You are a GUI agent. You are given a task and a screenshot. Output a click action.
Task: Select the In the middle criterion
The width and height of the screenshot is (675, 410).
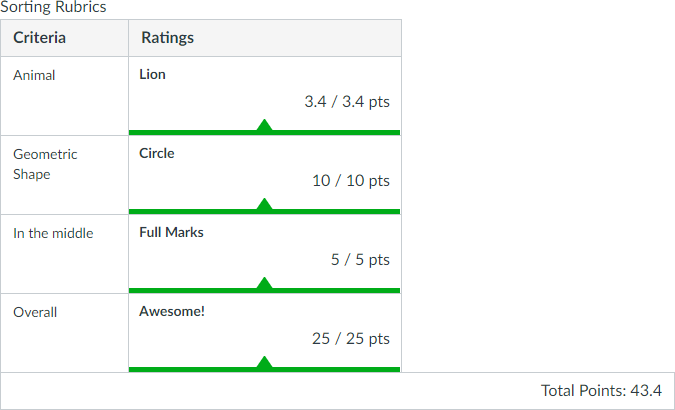coord(53,233)
